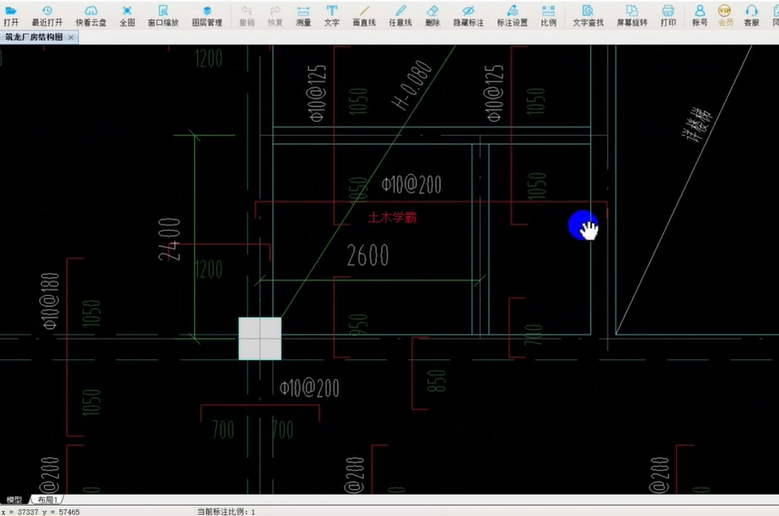Select the straight line (画直线) tool
The width and height of the screenshot is (779, 516).
click(364, 14)
